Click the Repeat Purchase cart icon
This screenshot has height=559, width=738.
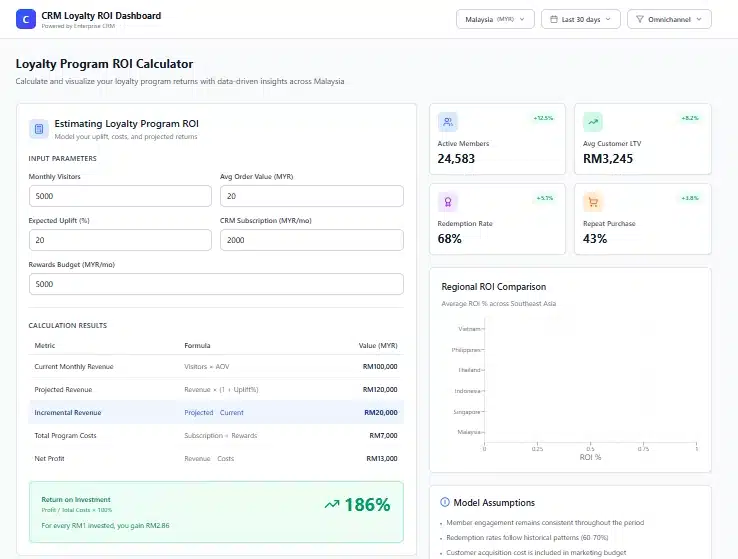point(593,202)
